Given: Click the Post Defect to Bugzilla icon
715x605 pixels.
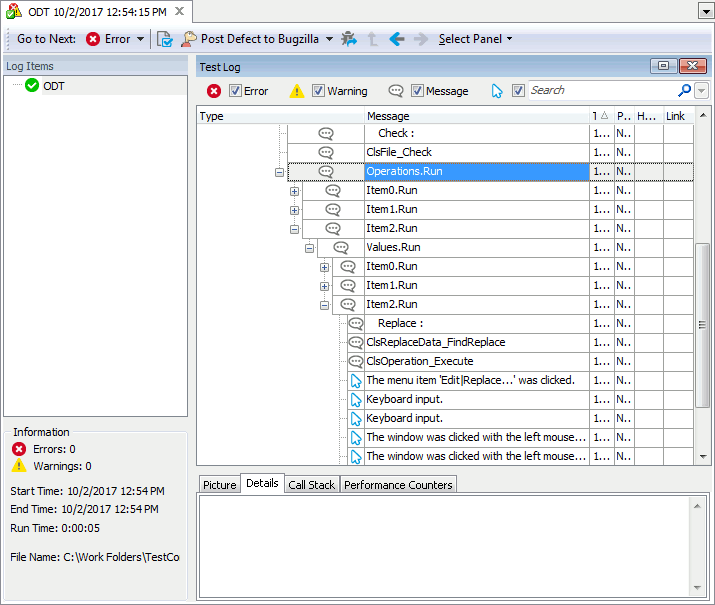Looking at the screenshot, I should pos(189,39).
